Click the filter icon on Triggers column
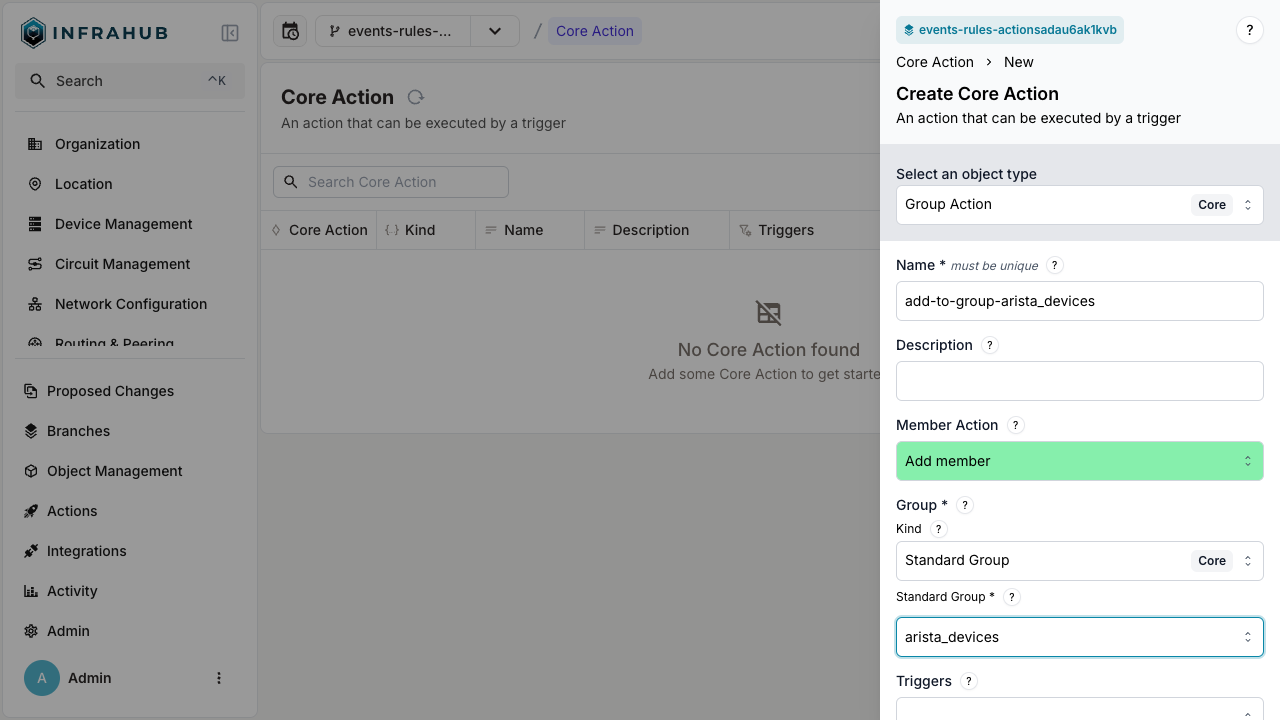Image resolution: width=1280 pixels, height=720 pixels. coord(745,230)
